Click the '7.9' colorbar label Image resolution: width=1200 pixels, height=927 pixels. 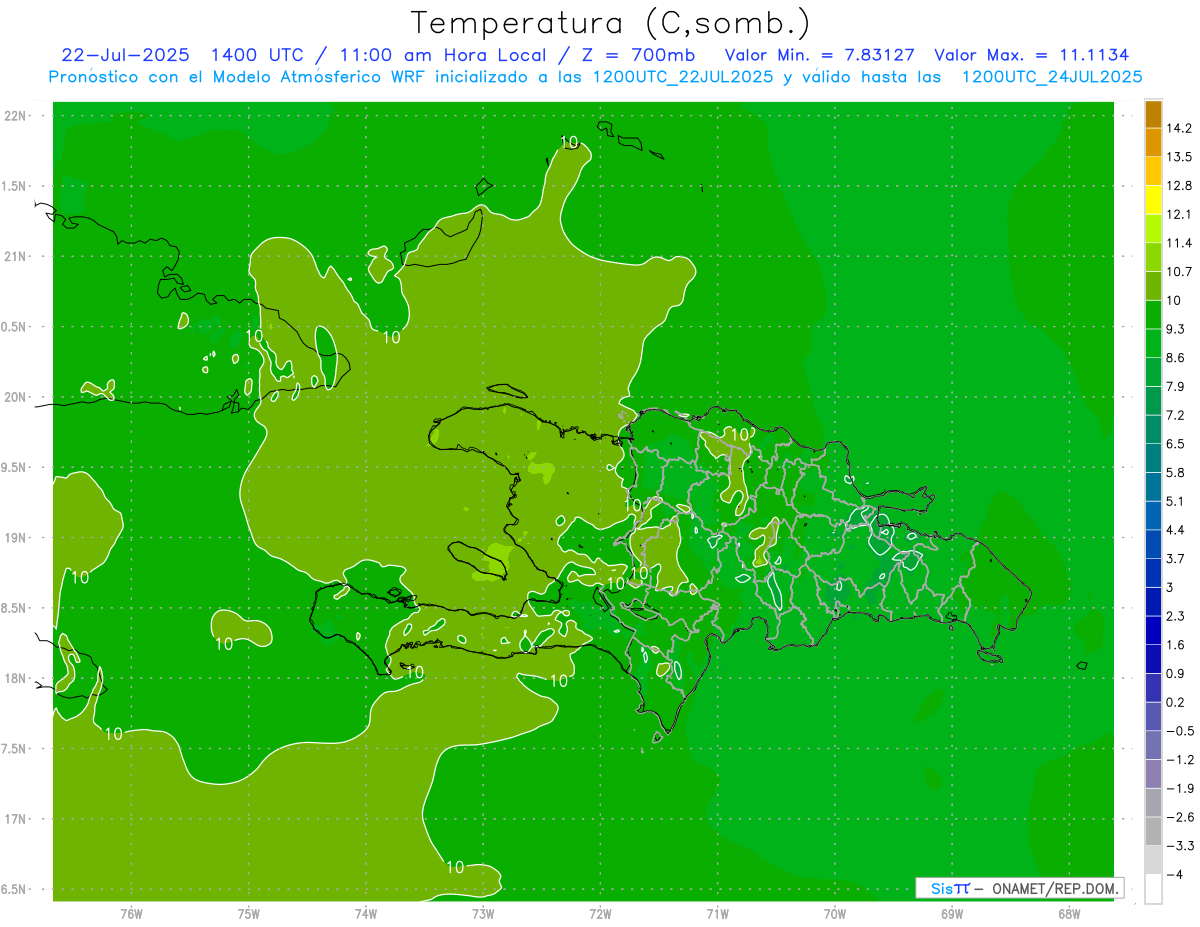(x=1175, y=386)
